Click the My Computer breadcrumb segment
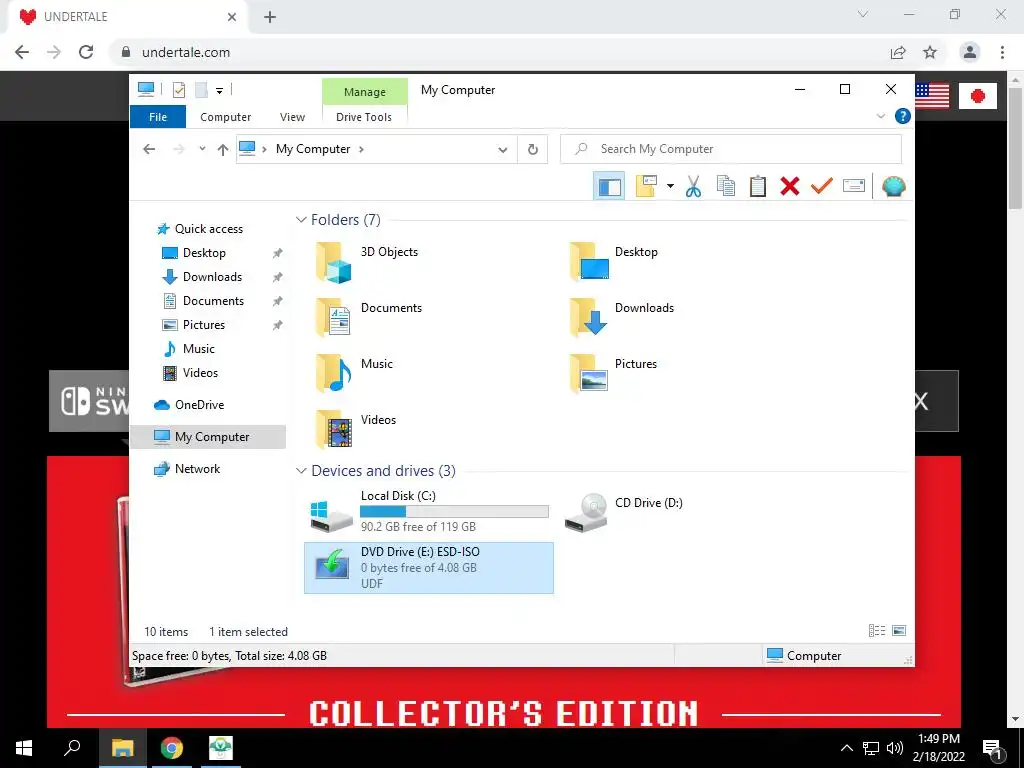This screenshot has height=768, width=1024. click(313, 150)
